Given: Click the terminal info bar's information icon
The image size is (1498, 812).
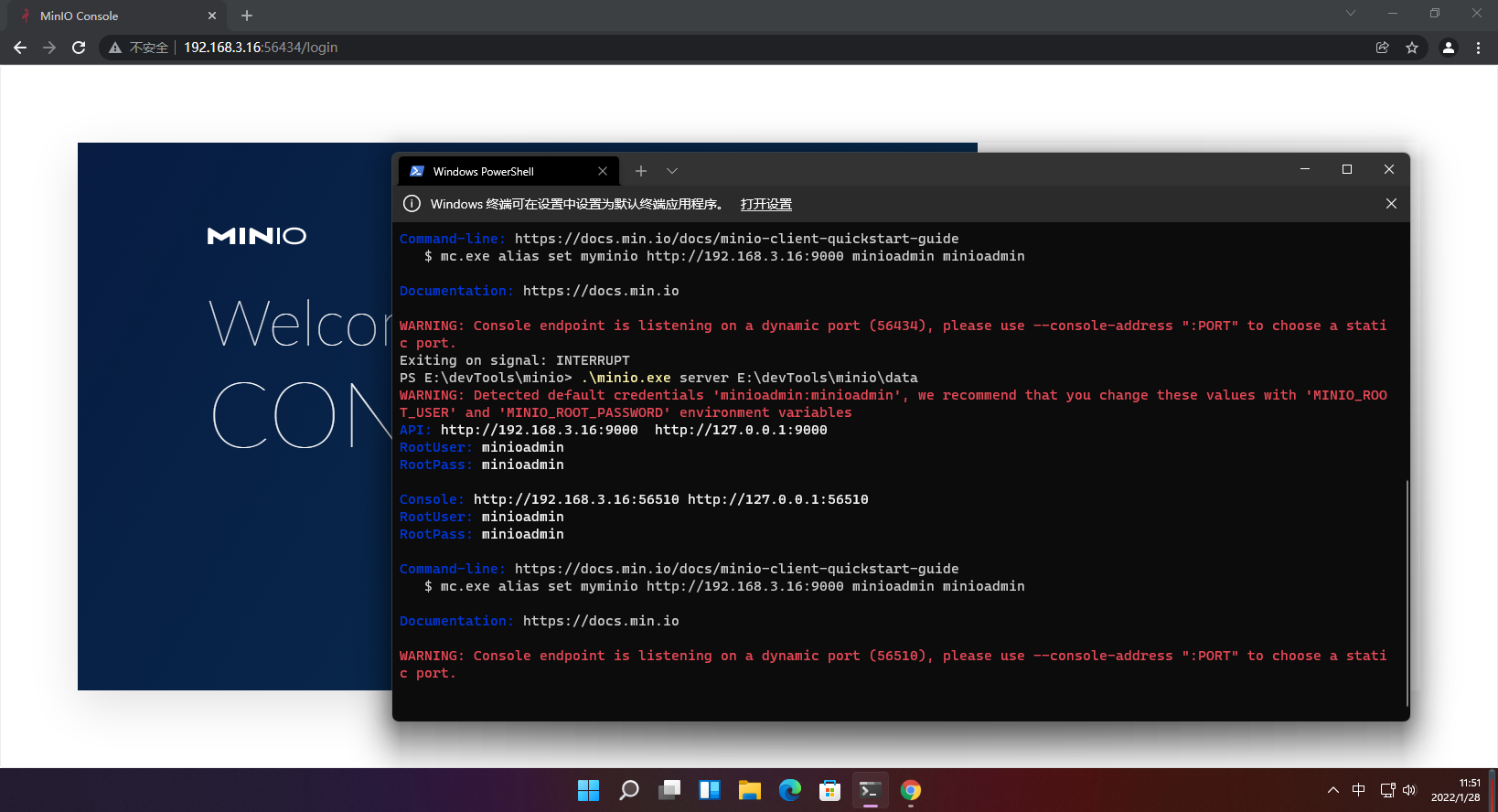Looking at the screenshot, I should 412,204.
